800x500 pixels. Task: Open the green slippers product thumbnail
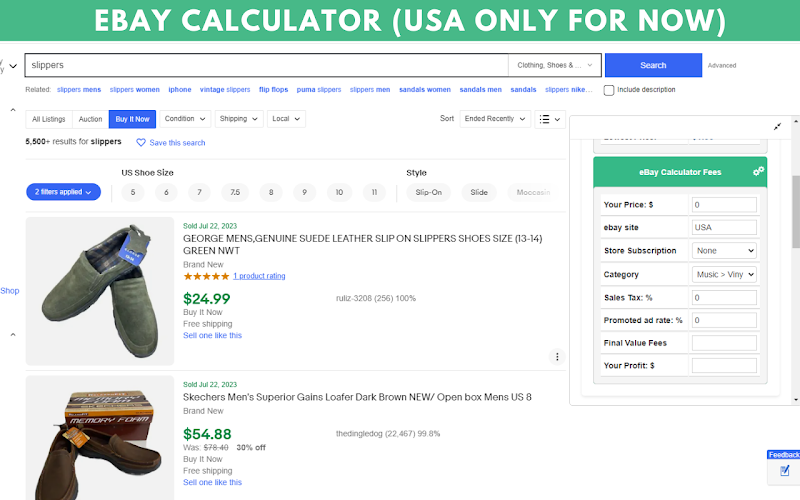click(100, 291)
